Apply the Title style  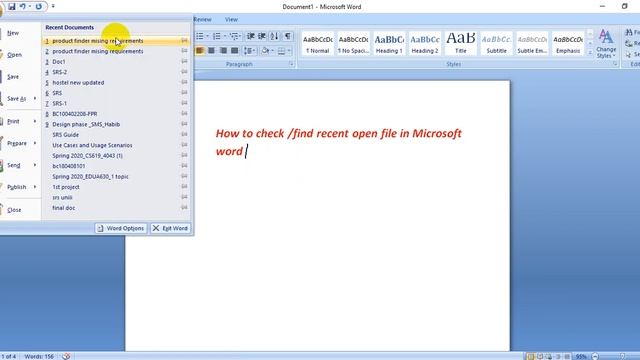460,44
